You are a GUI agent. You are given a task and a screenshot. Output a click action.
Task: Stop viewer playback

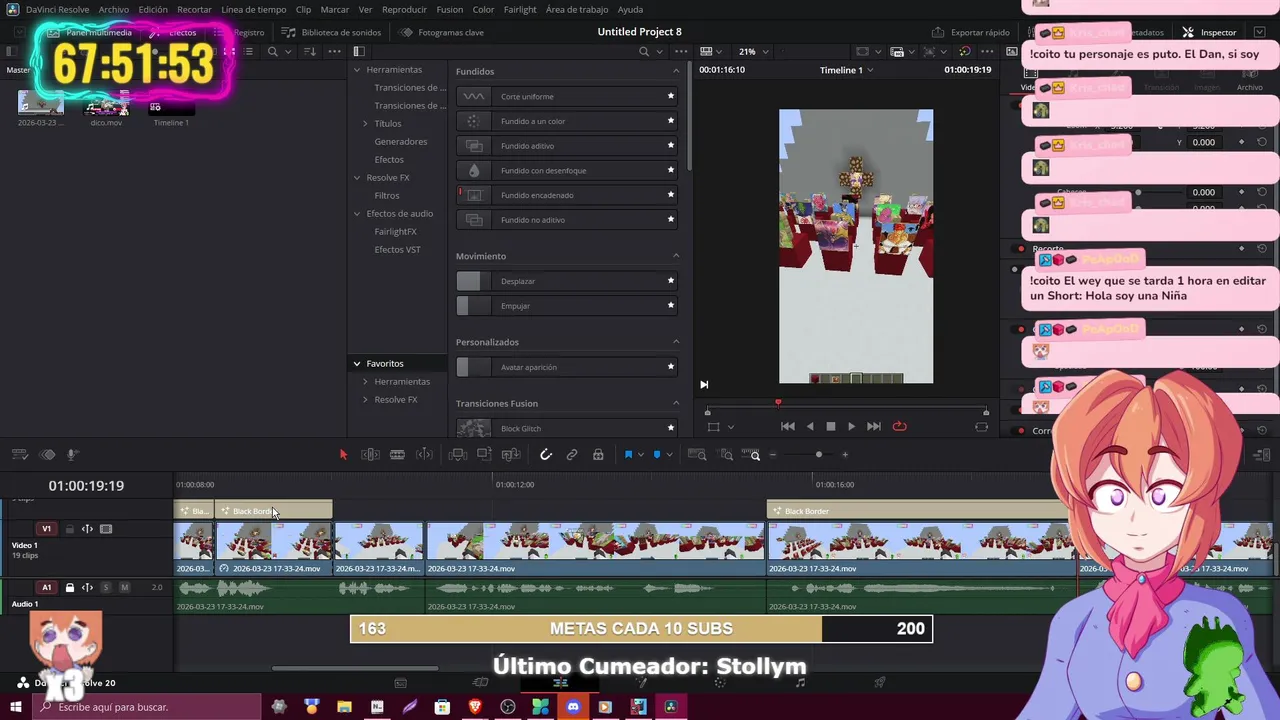pos(830,426)
